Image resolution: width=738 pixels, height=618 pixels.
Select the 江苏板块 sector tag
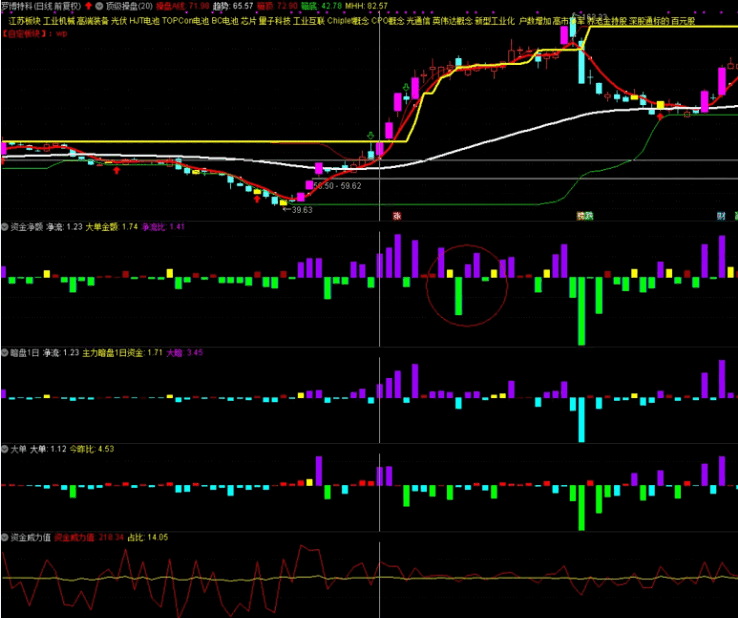point(25,21)
